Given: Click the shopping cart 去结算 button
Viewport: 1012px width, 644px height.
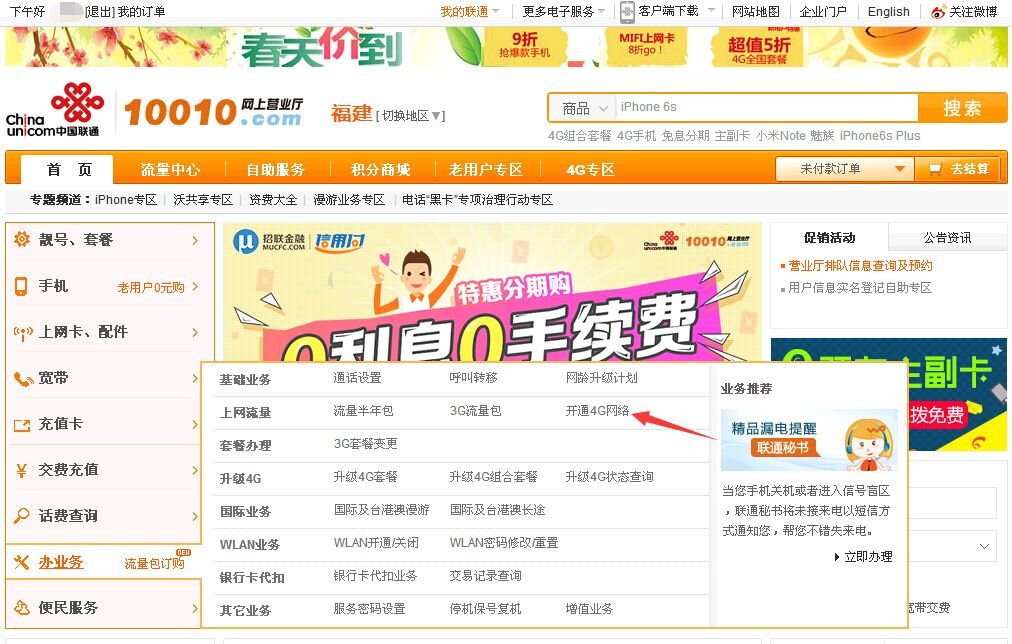Looking at the screenshot, I should (x=960, y=169).
